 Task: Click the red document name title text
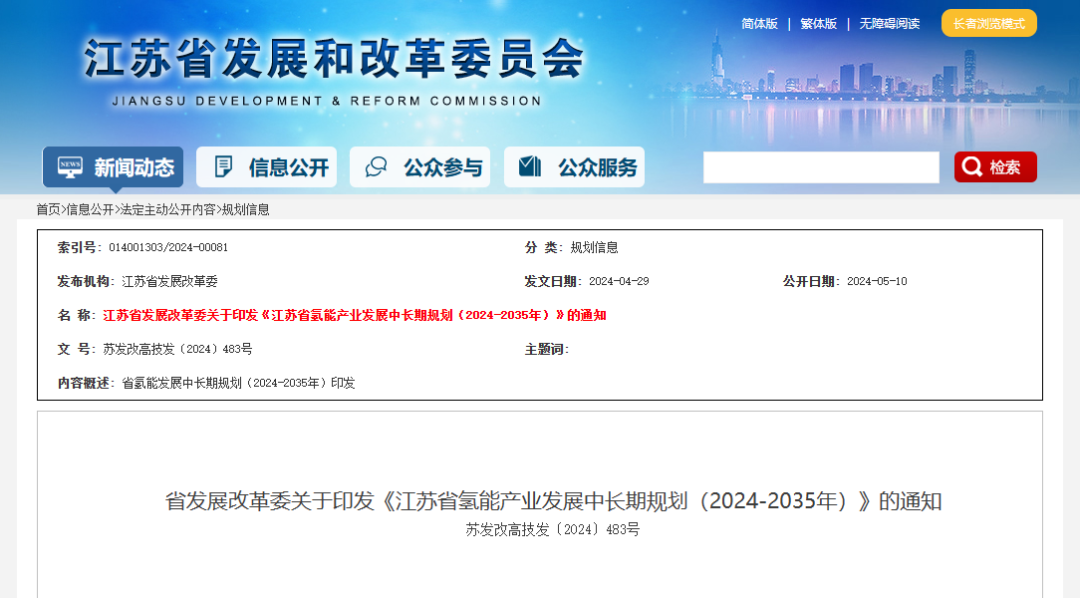point(355,316)
